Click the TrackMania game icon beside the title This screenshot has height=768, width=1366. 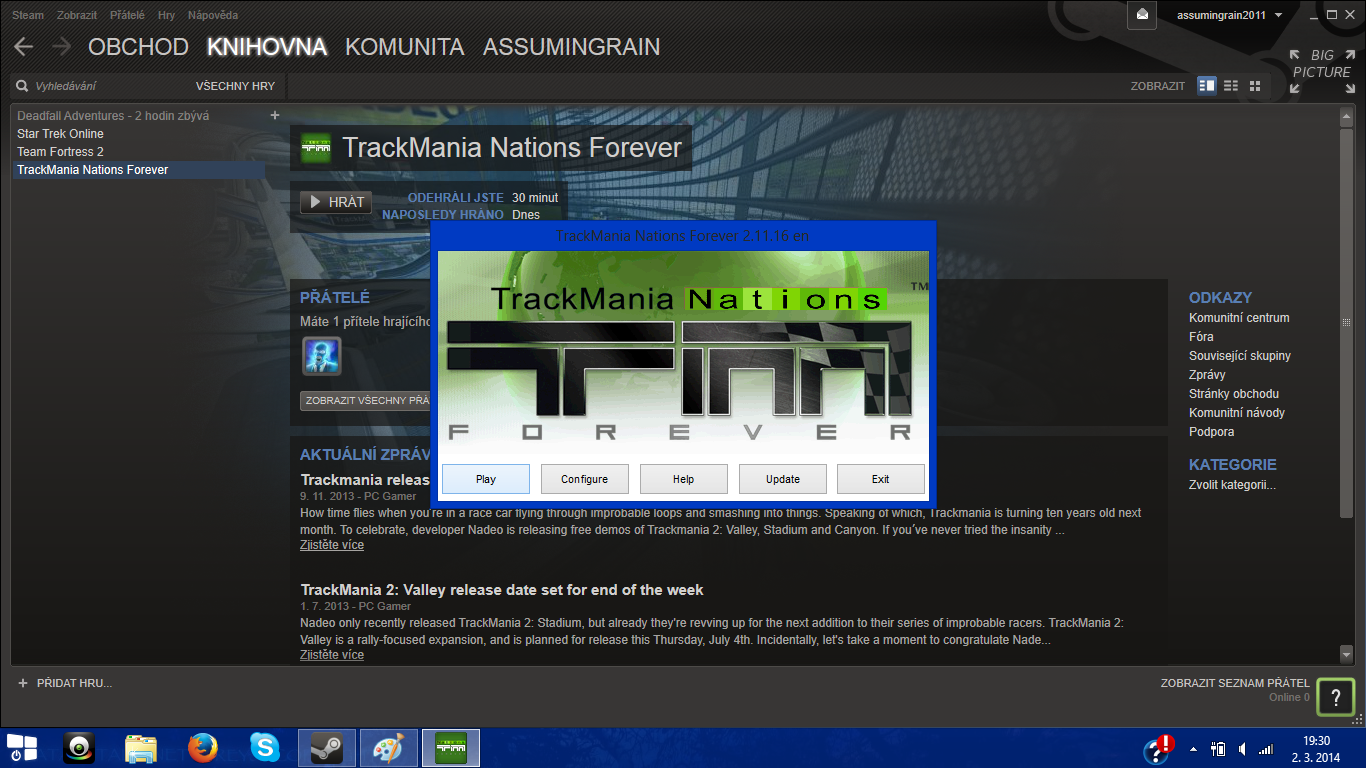(x=316, y=148)
